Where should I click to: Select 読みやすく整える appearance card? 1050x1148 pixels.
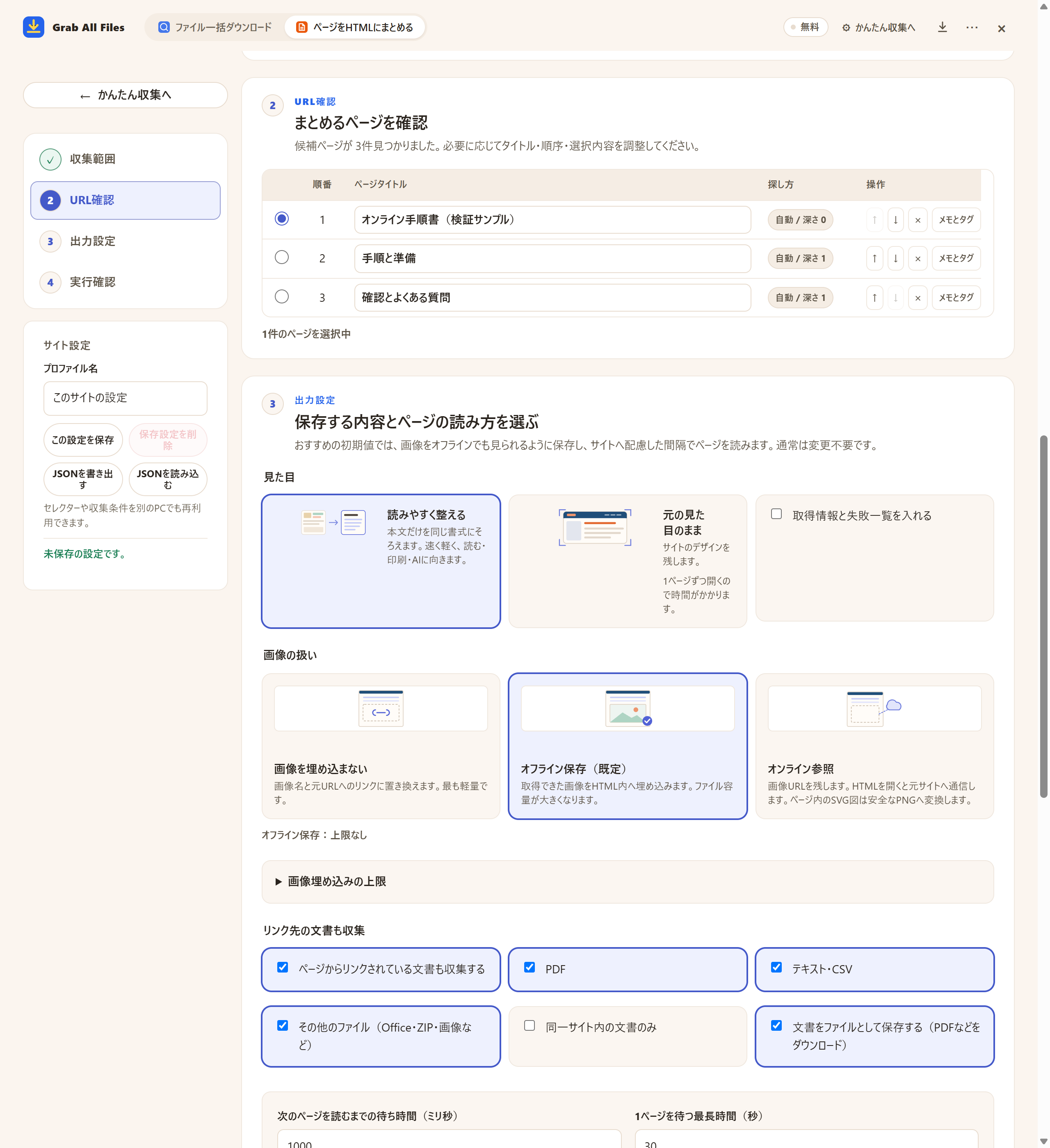[381, 561]
